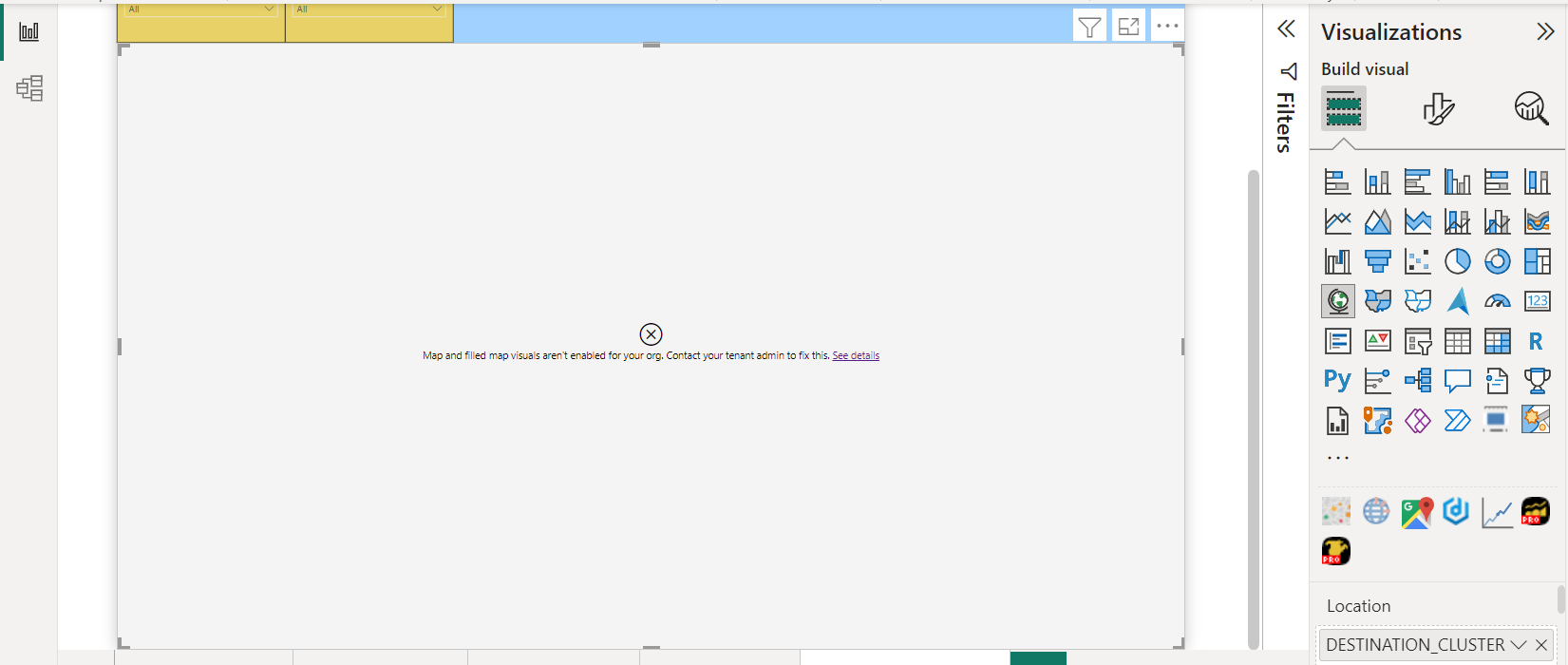The width and height of the screenshot is (1568, 665).
Task: Click the visual header filter icon
Action: 1090,27
